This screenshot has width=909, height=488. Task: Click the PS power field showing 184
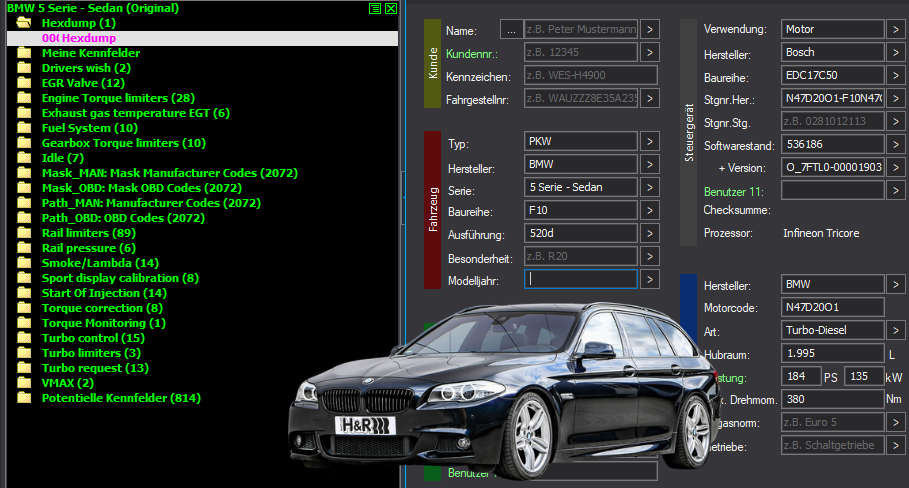[801, 377]
